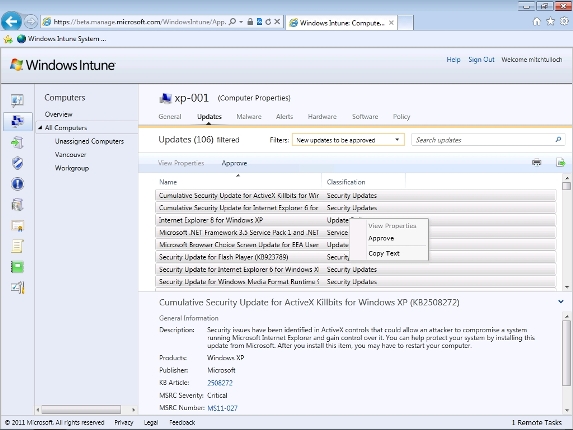Open the Endpoint Protection shield icon

(x=17, y=163)
